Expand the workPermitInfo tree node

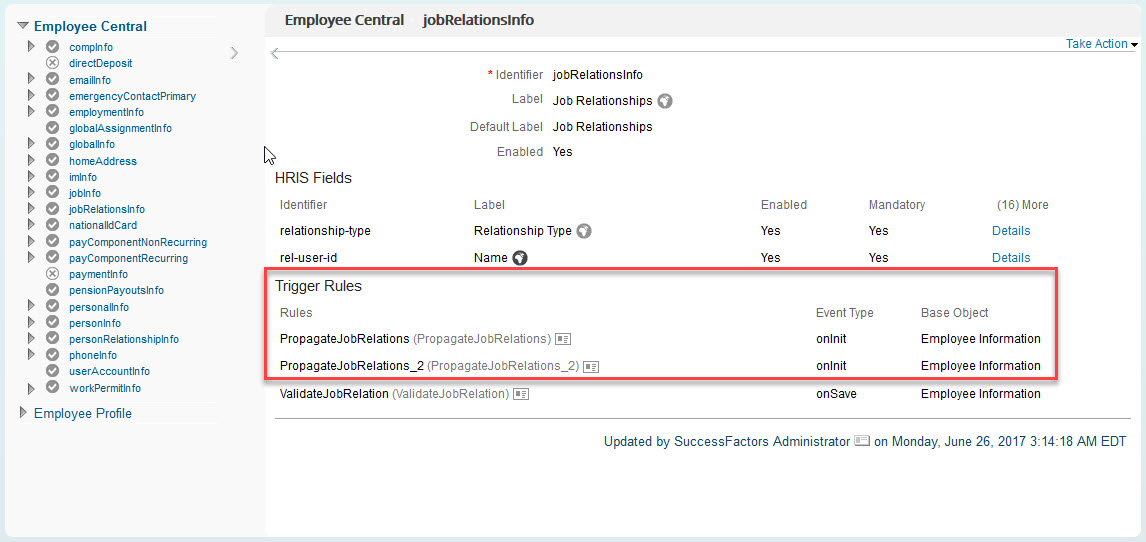click(x=31, y=387)
